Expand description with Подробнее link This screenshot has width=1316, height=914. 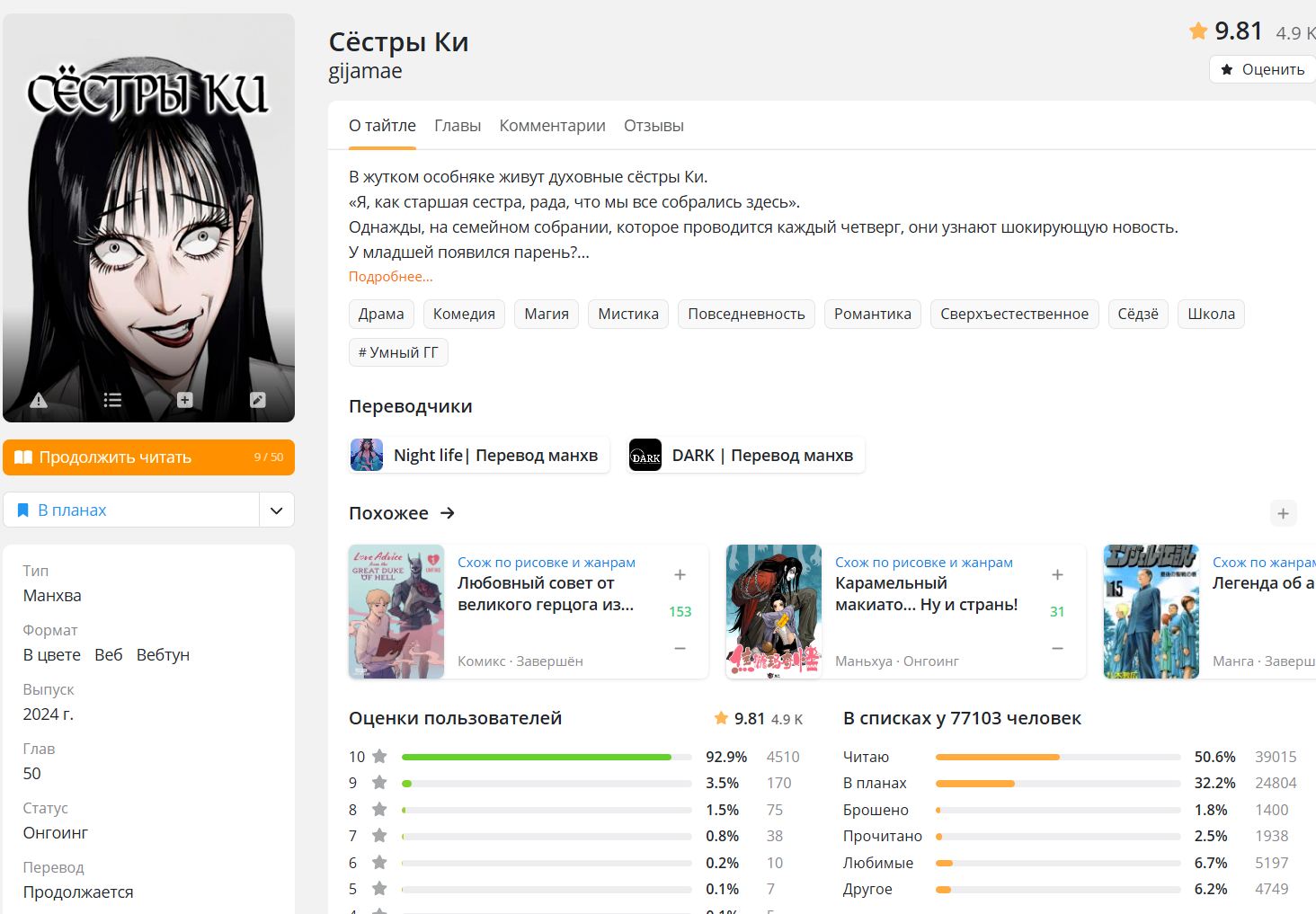click(390, 277)
